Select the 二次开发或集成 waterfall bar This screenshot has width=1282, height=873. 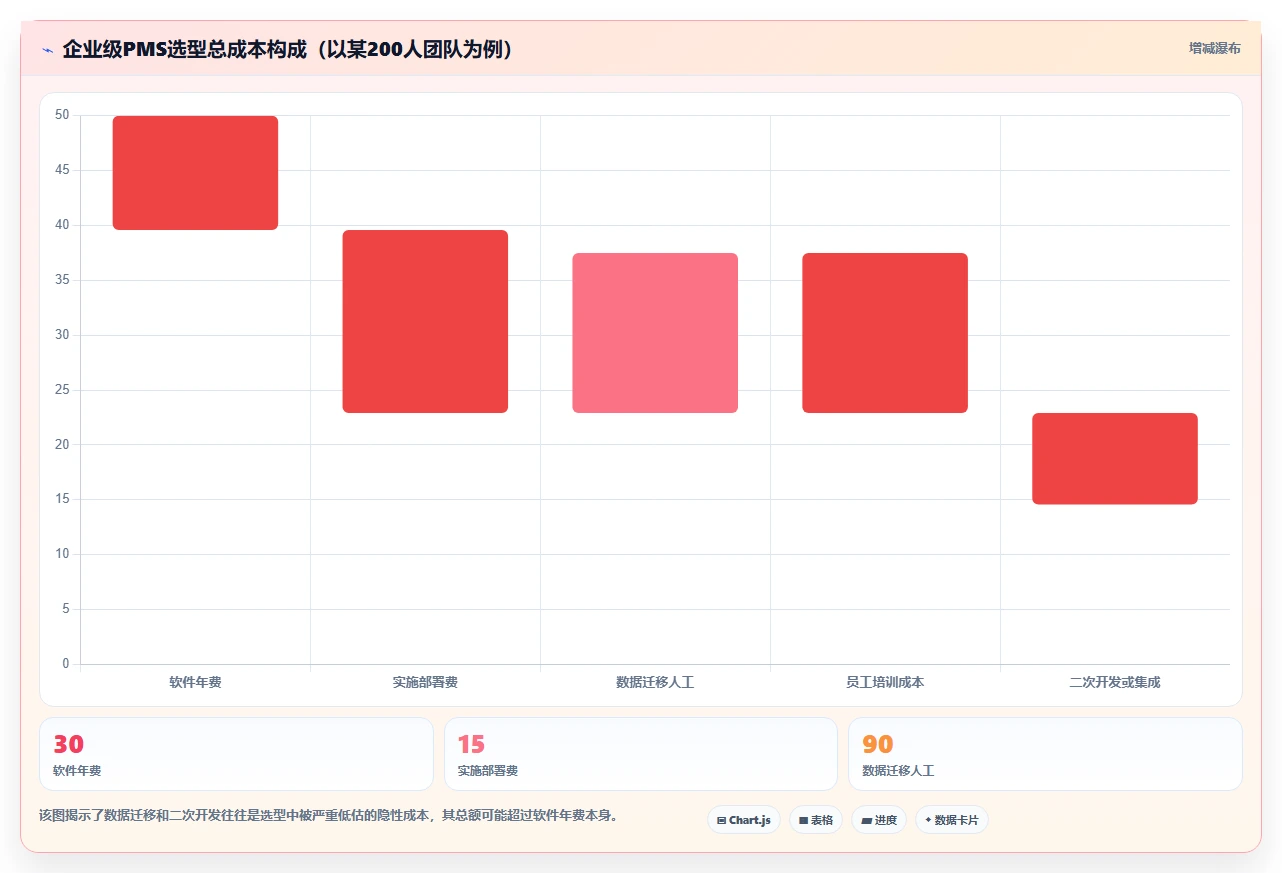[x=1115, y=459]
